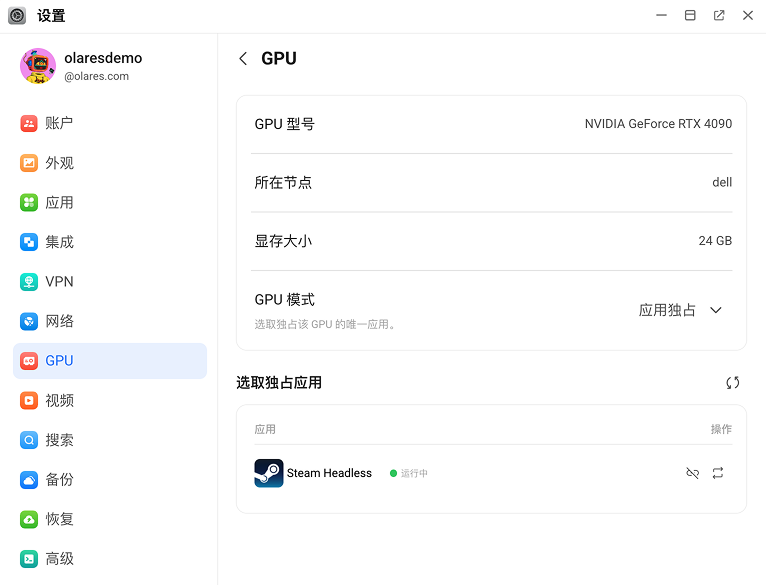Open window in new tab via popout icon

(x=719, y=16)
